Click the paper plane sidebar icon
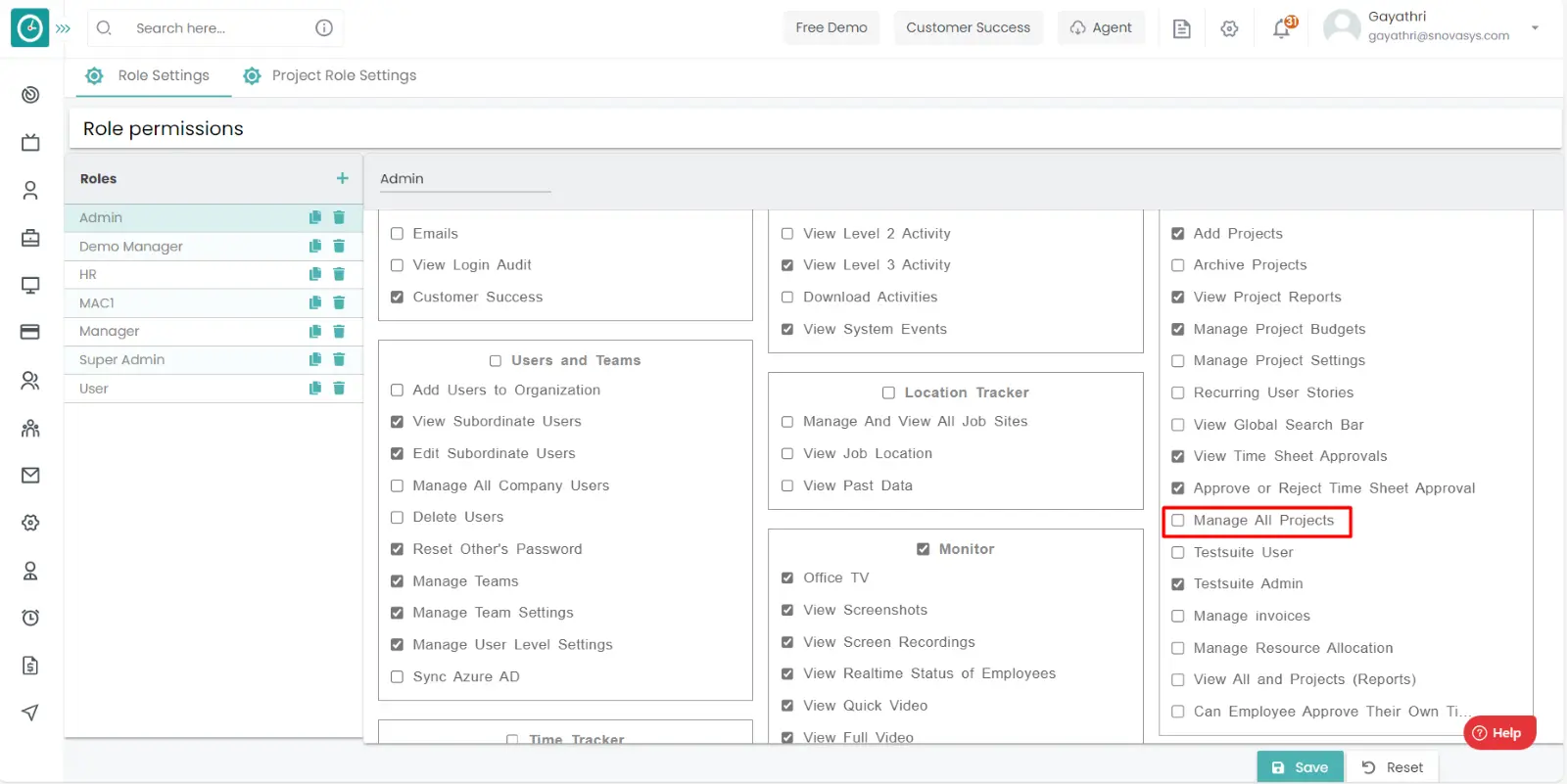This screenshot has height=784, width=1567. [x=30, y=713]
